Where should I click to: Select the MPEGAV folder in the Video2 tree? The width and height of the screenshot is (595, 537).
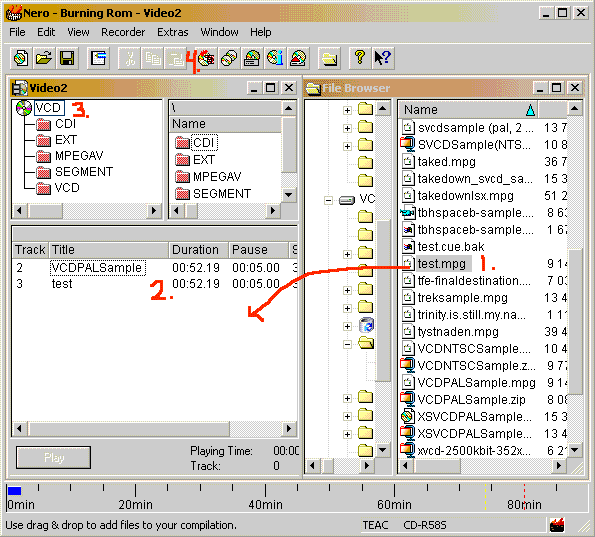pyautogui.click(x=79, y=156)
